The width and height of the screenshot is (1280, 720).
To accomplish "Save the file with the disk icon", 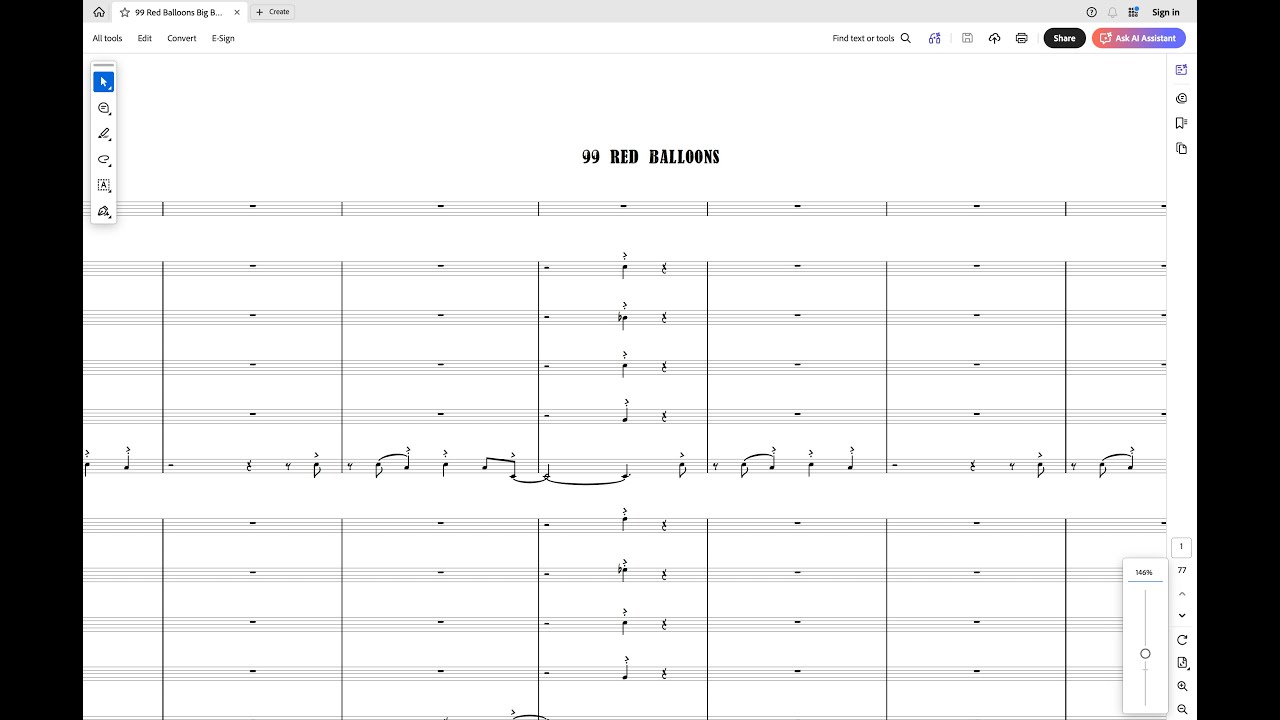I will (x=967, y=38).
